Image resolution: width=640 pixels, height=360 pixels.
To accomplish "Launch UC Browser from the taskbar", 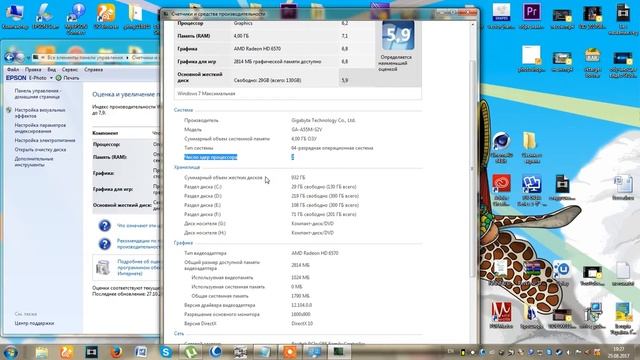I will point(67,351).
